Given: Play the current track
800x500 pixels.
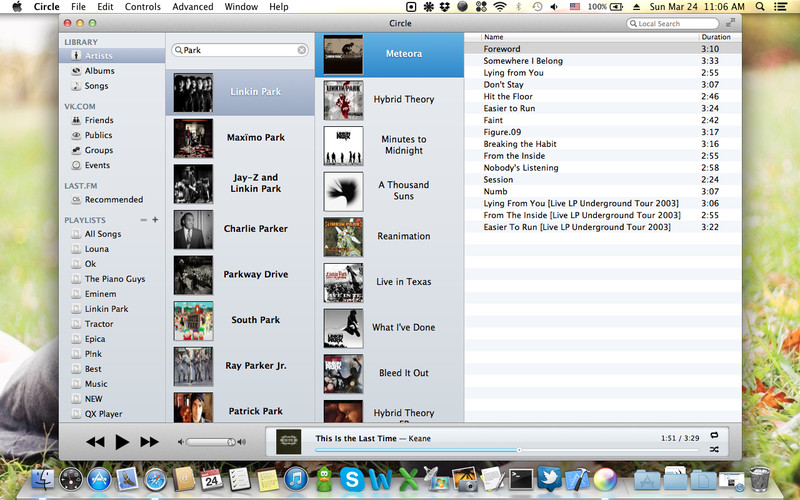Looking at the screenshot, I should coord(121,442).
